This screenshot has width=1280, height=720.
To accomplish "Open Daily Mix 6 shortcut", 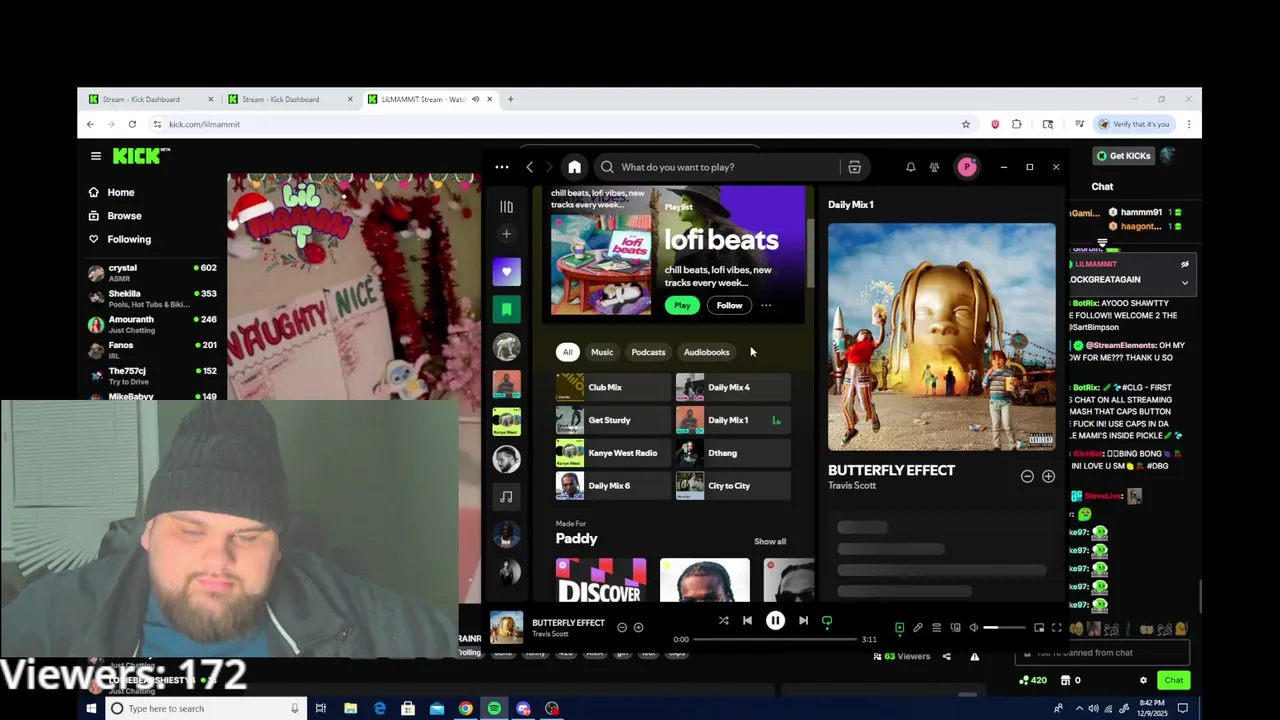I will pyautogui.click(x=613, y=486).
